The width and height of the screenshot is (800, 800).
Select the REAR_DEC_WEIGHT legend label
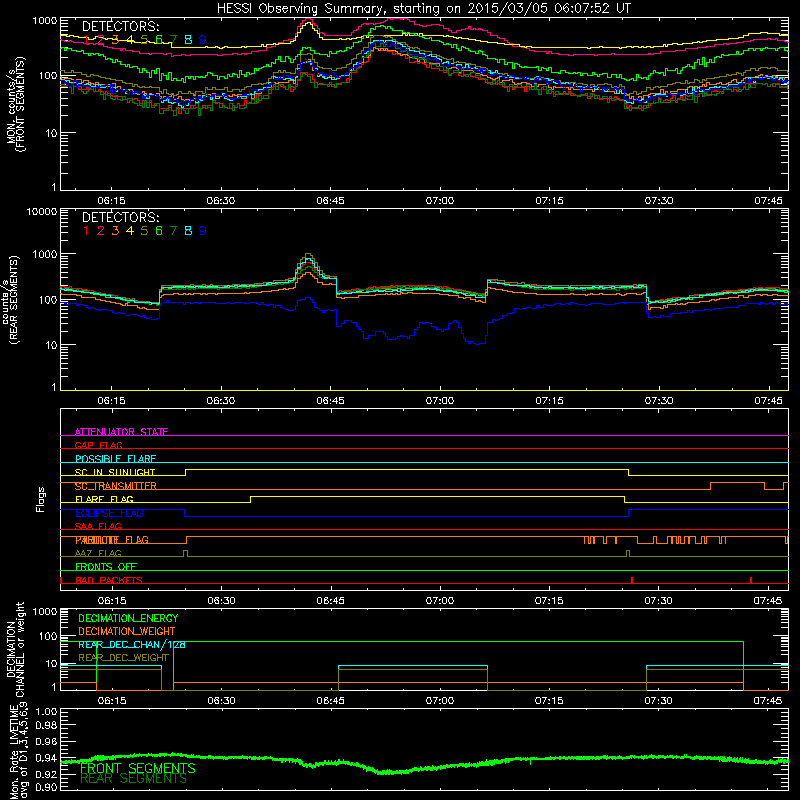[x=123, y=658]
